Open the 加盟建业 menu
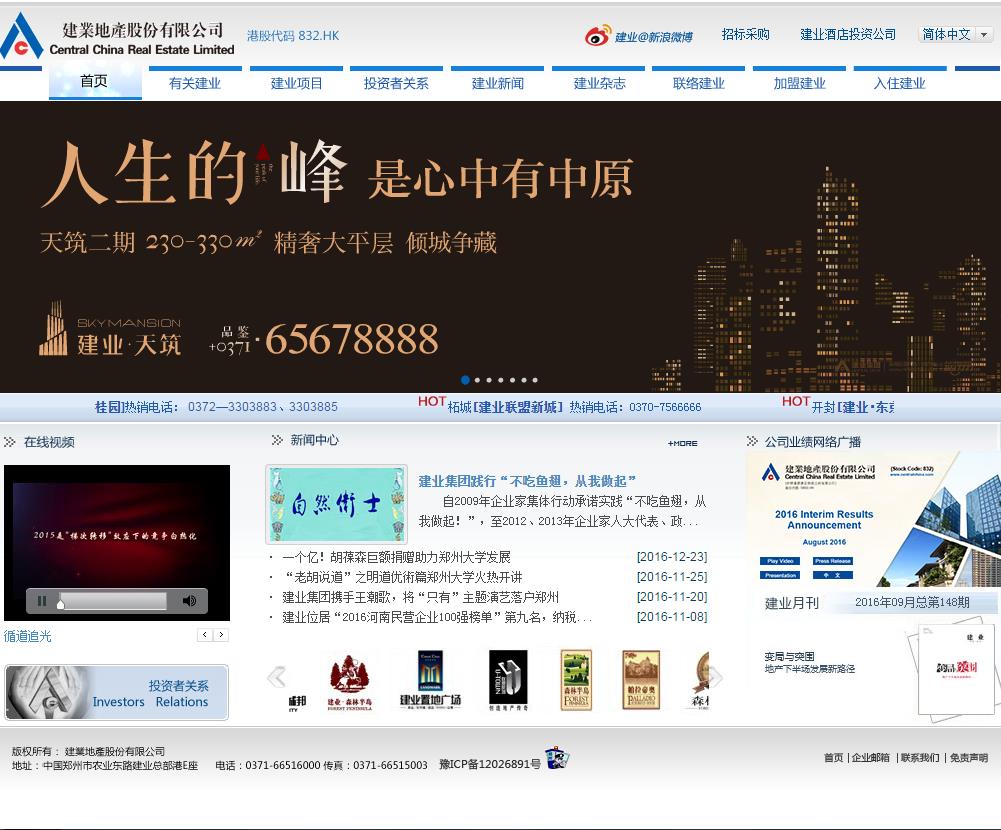 tap(799, 83)
